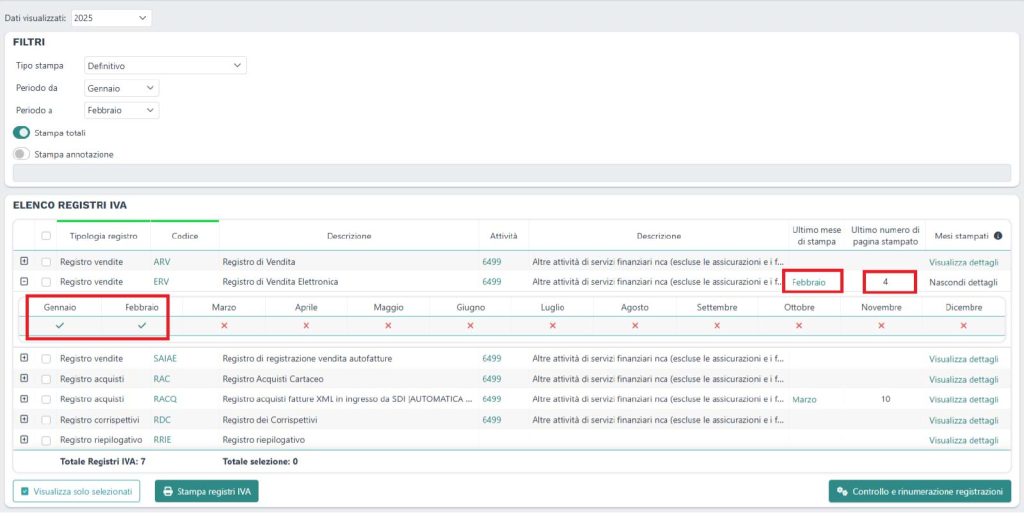Image resolution: width=1024 pixels, height=516 pixels.
Task: Sort by the Codice column header
Action: click(184, 236)
